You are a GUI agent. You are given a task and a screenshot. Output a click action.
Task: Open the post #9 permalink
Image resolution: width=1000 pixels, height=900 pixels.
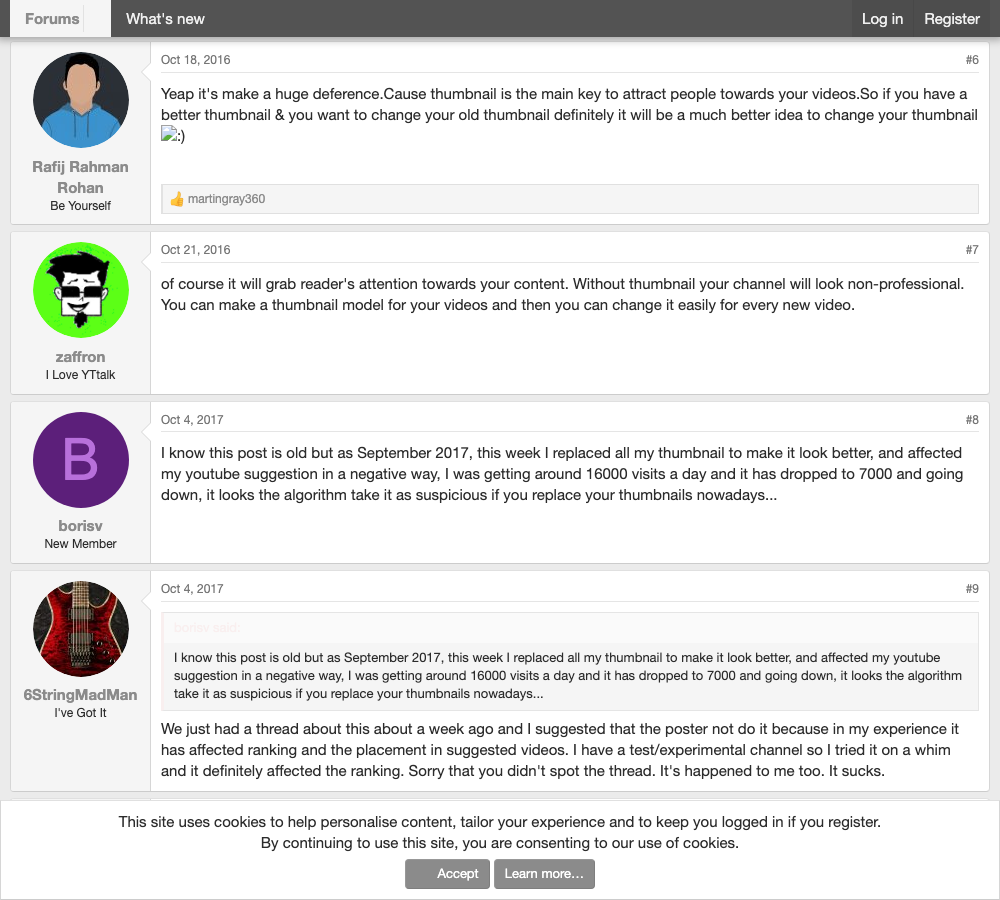971,589
